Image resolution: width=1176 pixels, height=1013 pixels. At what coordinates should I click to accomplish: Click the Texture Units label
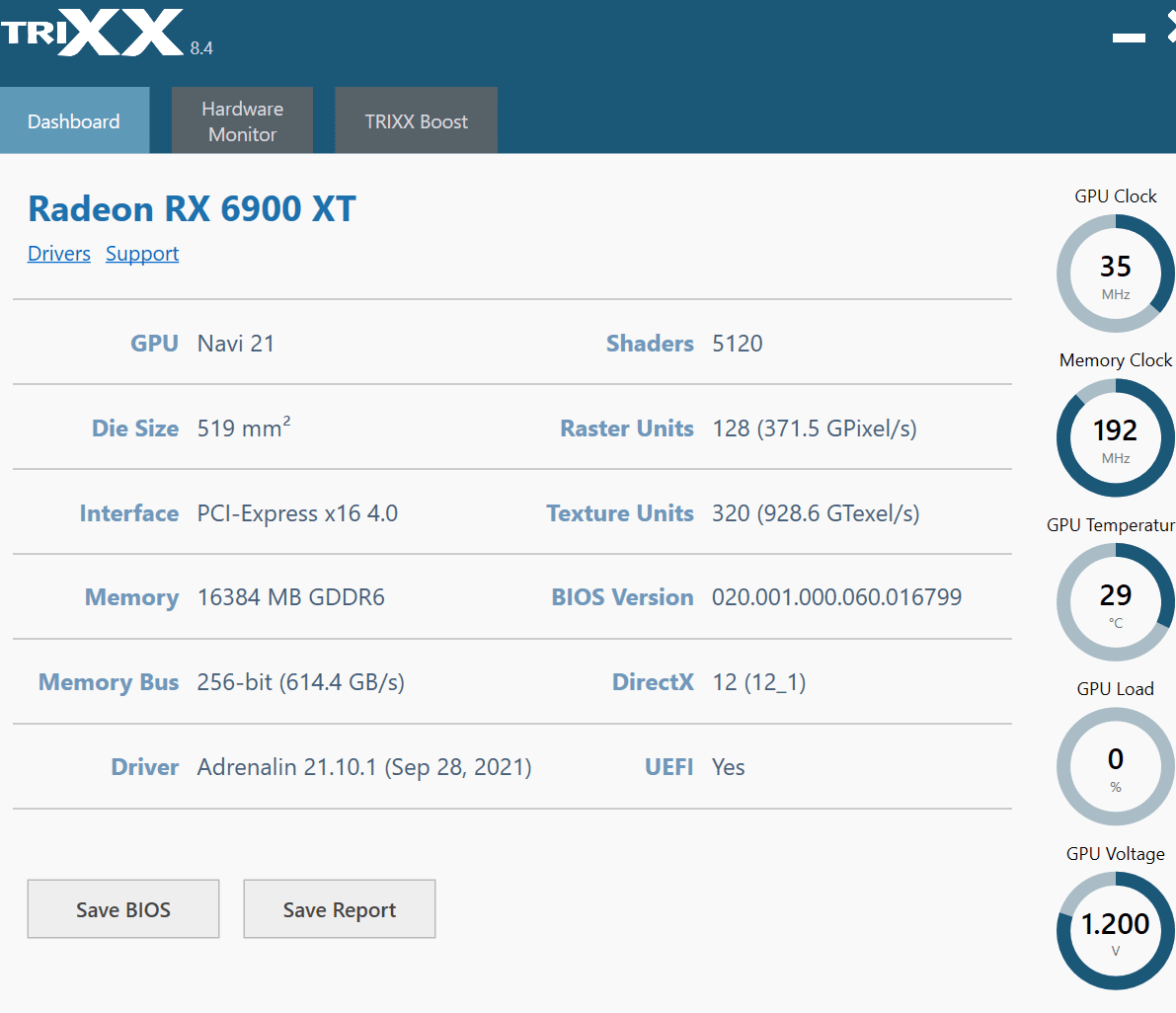[620, 513]
